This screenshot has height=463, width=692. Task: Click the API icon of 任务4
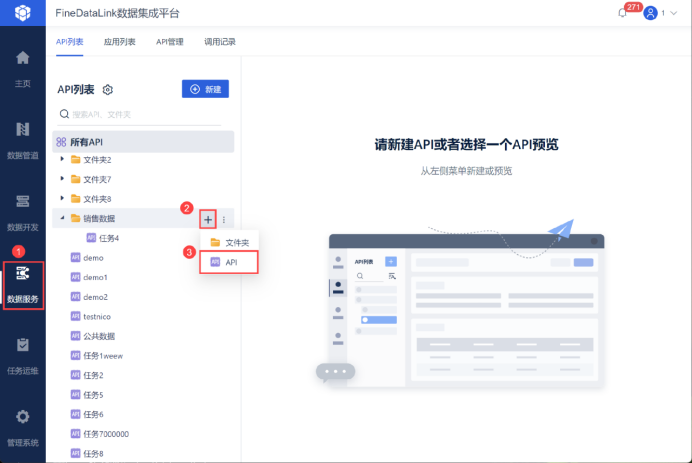(x=91, y=237)
